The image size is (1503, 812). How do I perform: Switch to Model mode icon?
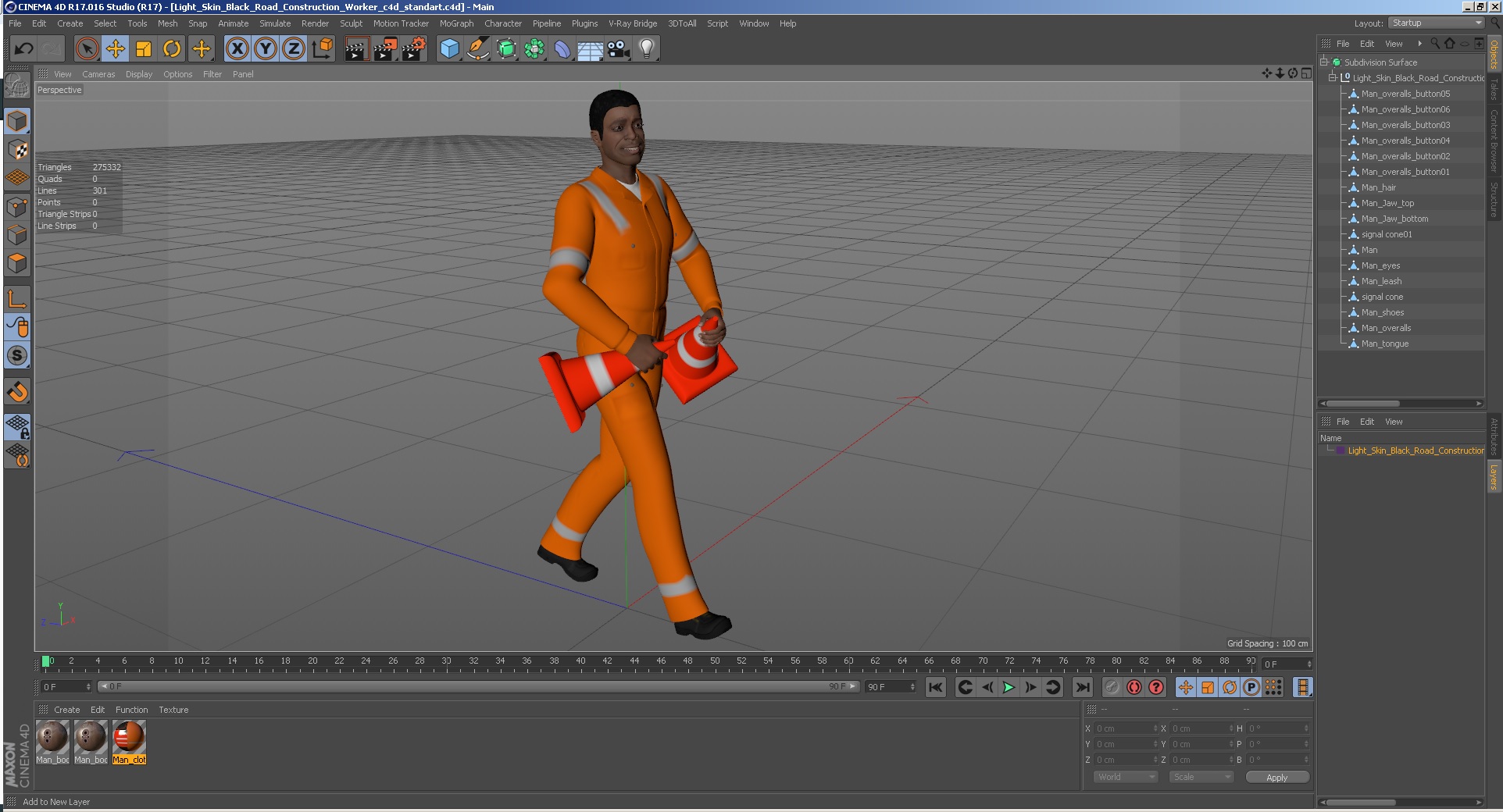click(17, 121)
